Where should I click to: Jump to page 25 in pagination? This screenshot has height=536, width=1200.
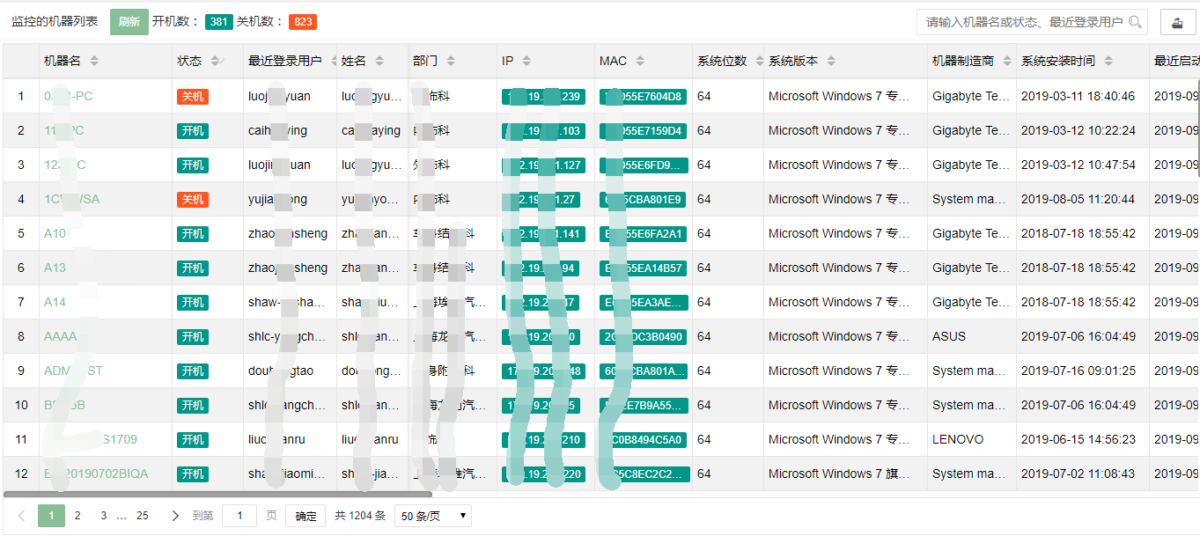coord(142,516)
